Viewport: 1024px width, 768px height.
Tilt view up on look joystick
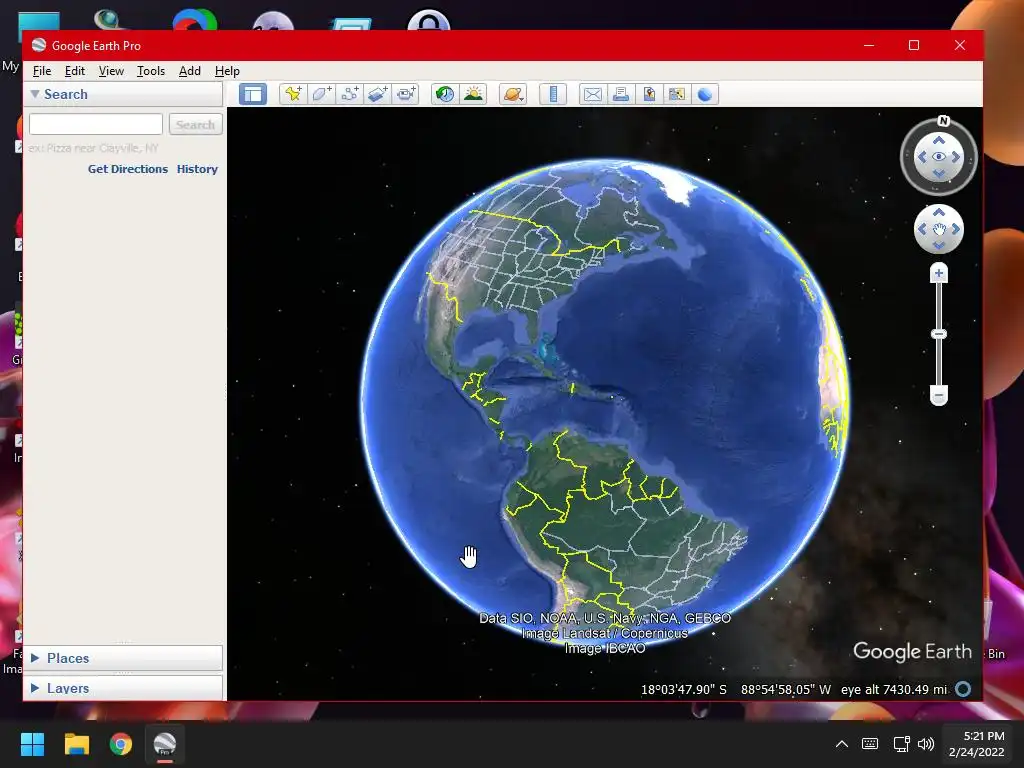pyautogui.click(x=938, y=140)
